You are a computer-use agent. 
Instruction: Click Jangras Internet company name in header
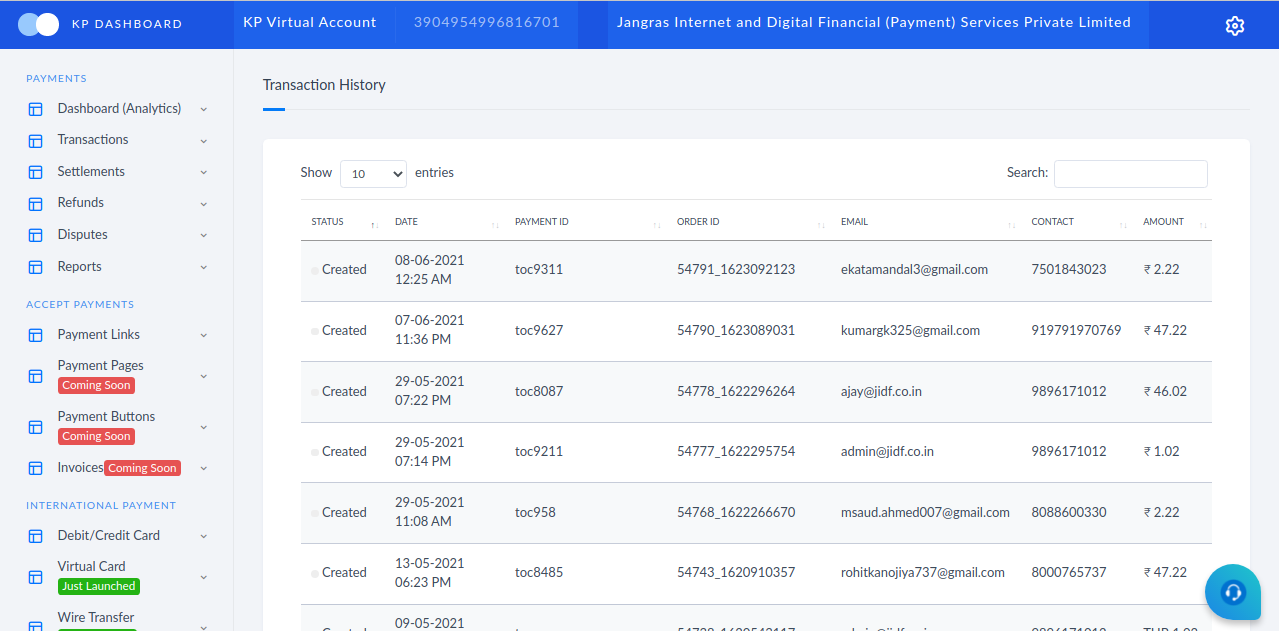(x=874, y=22)
